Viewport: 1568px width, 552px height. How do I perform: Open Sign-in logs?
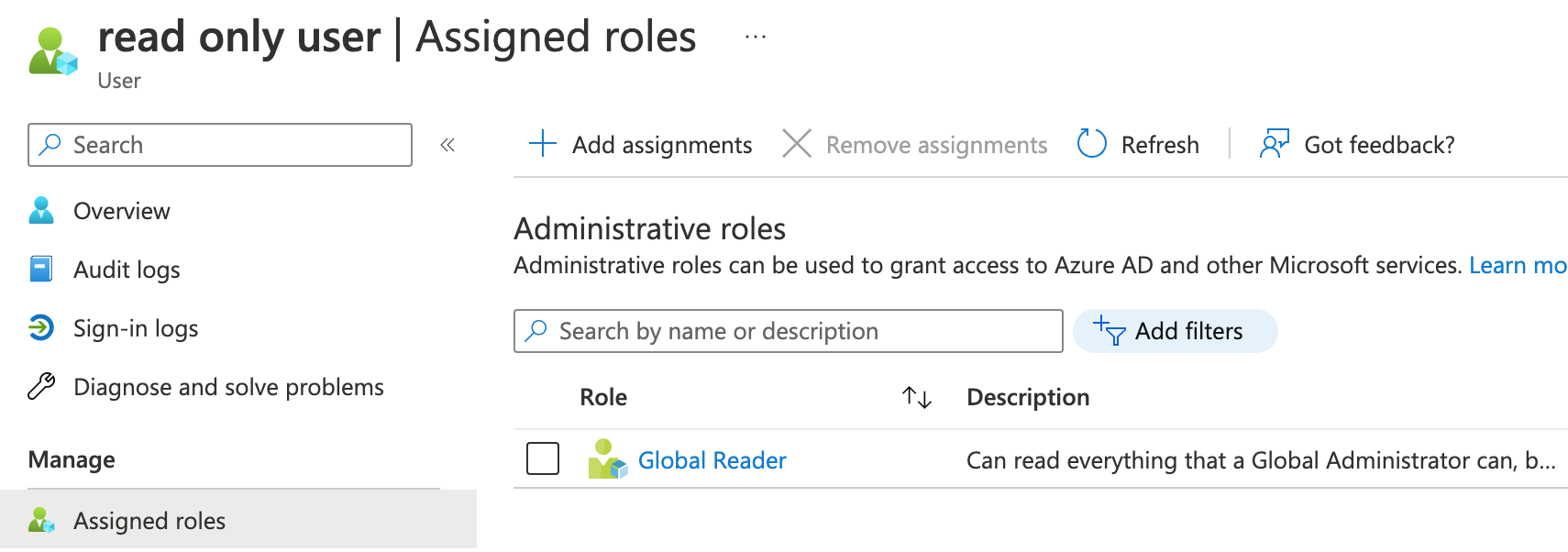[x=136, y=328]
